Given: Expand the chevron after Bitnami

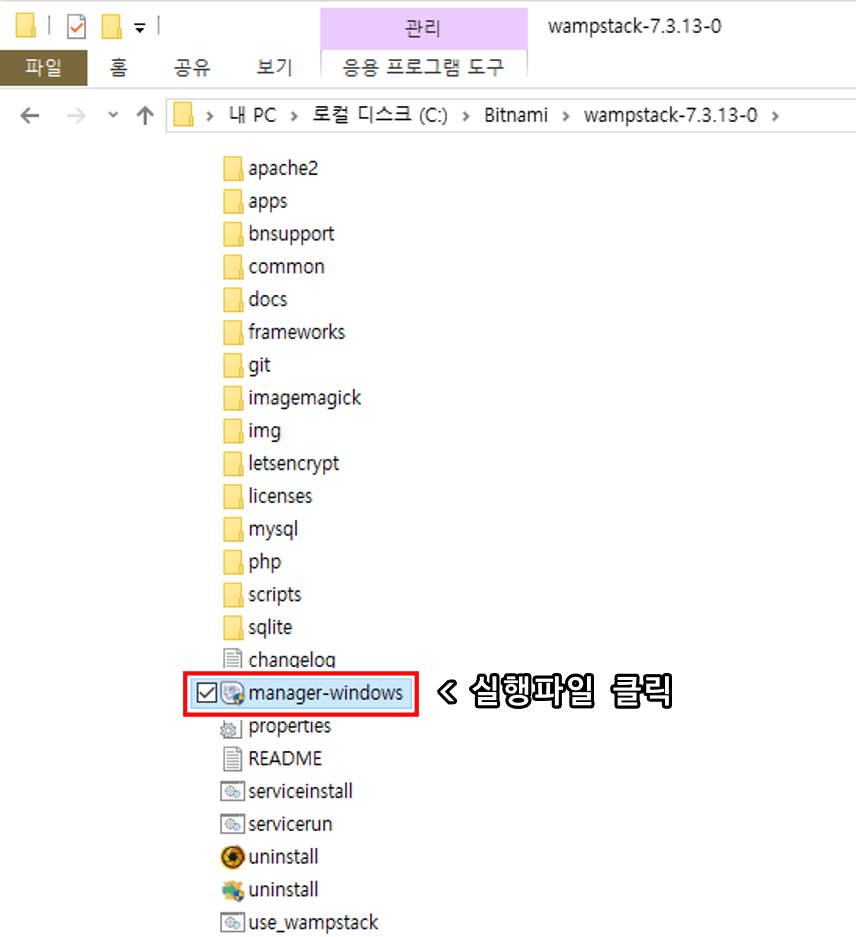Looking at the screenshot, I should [565, 116].
